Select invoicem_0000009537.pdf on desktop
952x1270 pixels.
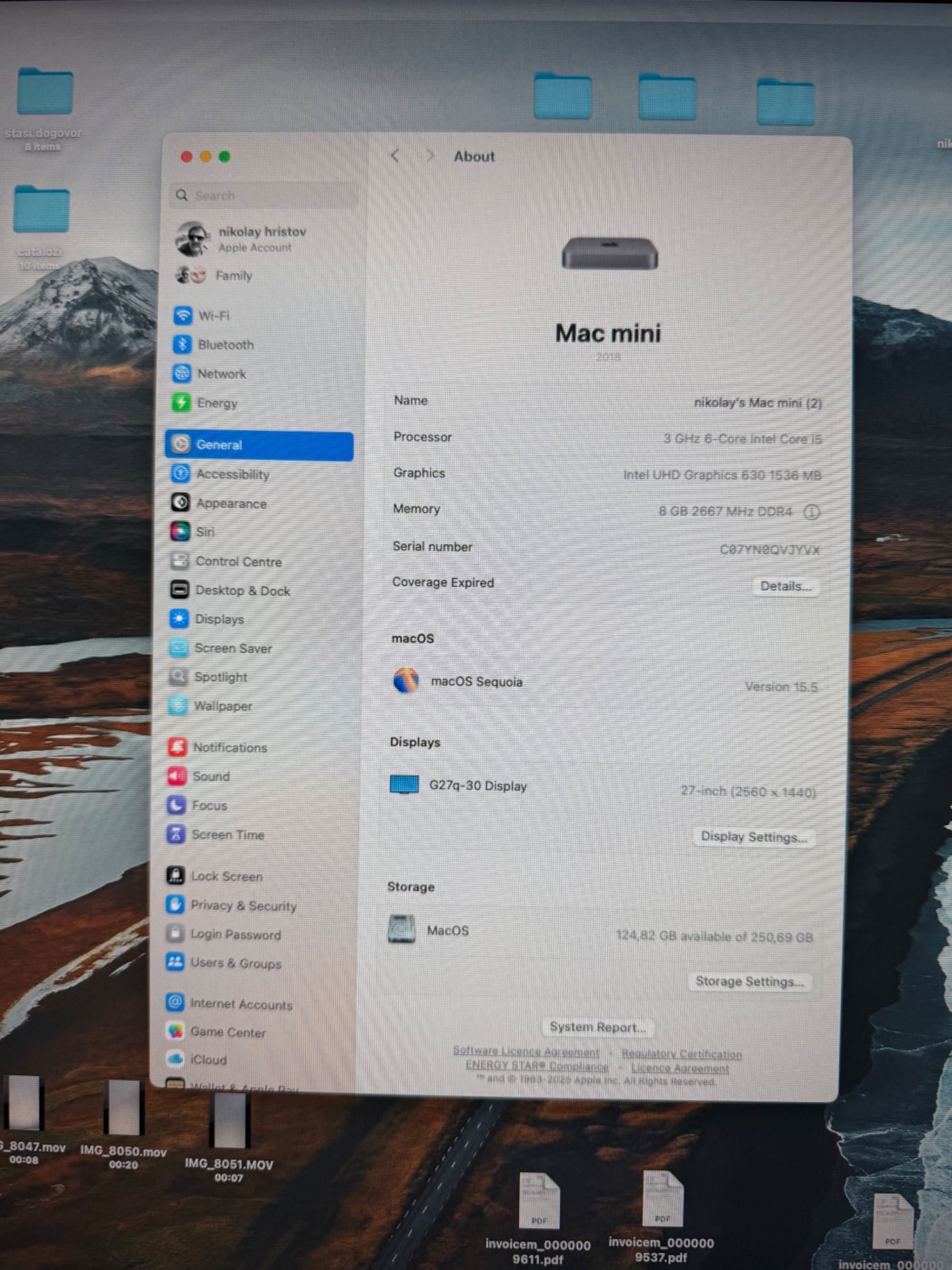(x=662, y=1200)
